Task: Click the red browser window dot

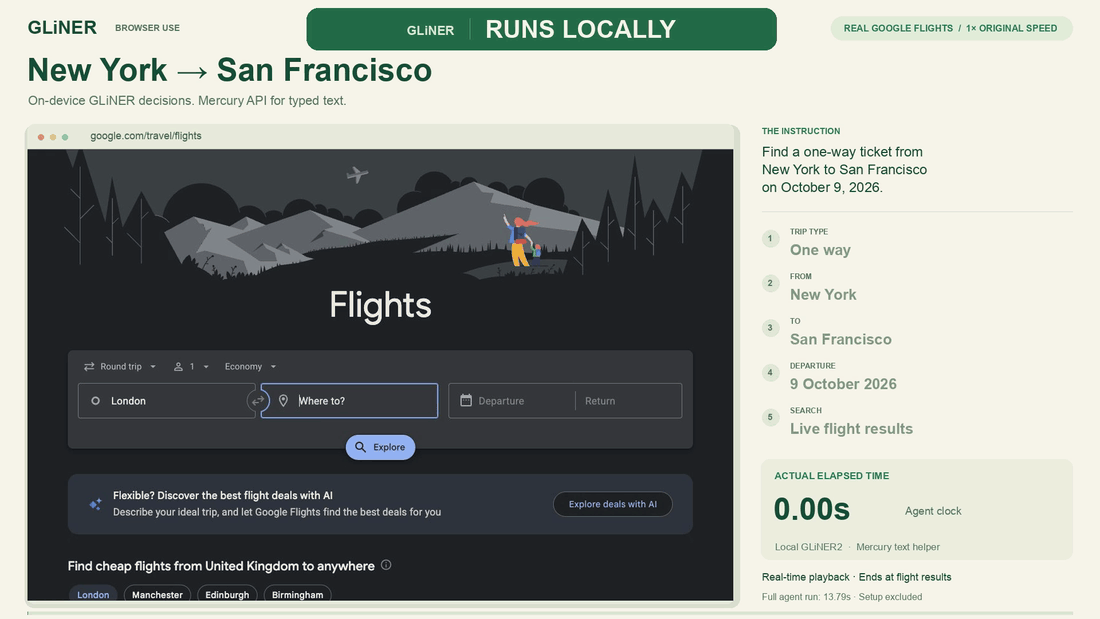Action: [41, 137]
